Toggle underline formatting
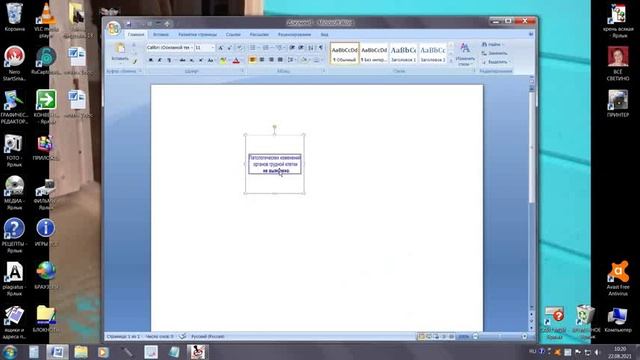The width and height of the screenshot is (640, 360). pos(169,60)
